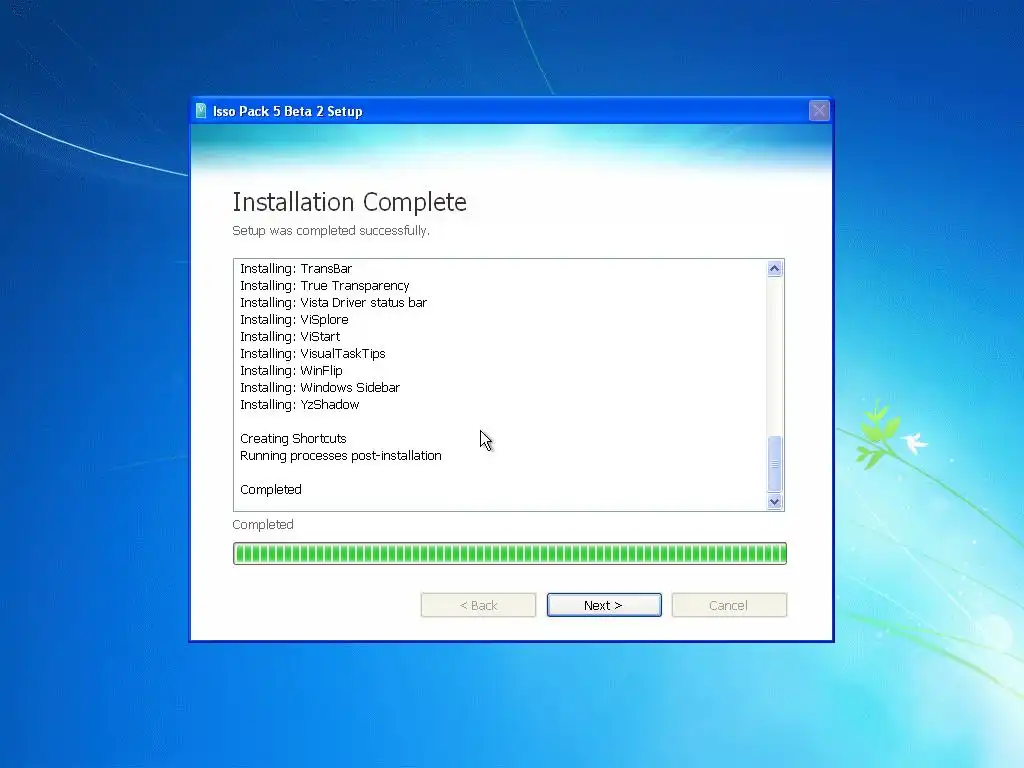Click the 'Isso Pack 5 Beta 2 Setup' title
This screenshot has height=768, width=1024.
[x=287, y=112]
